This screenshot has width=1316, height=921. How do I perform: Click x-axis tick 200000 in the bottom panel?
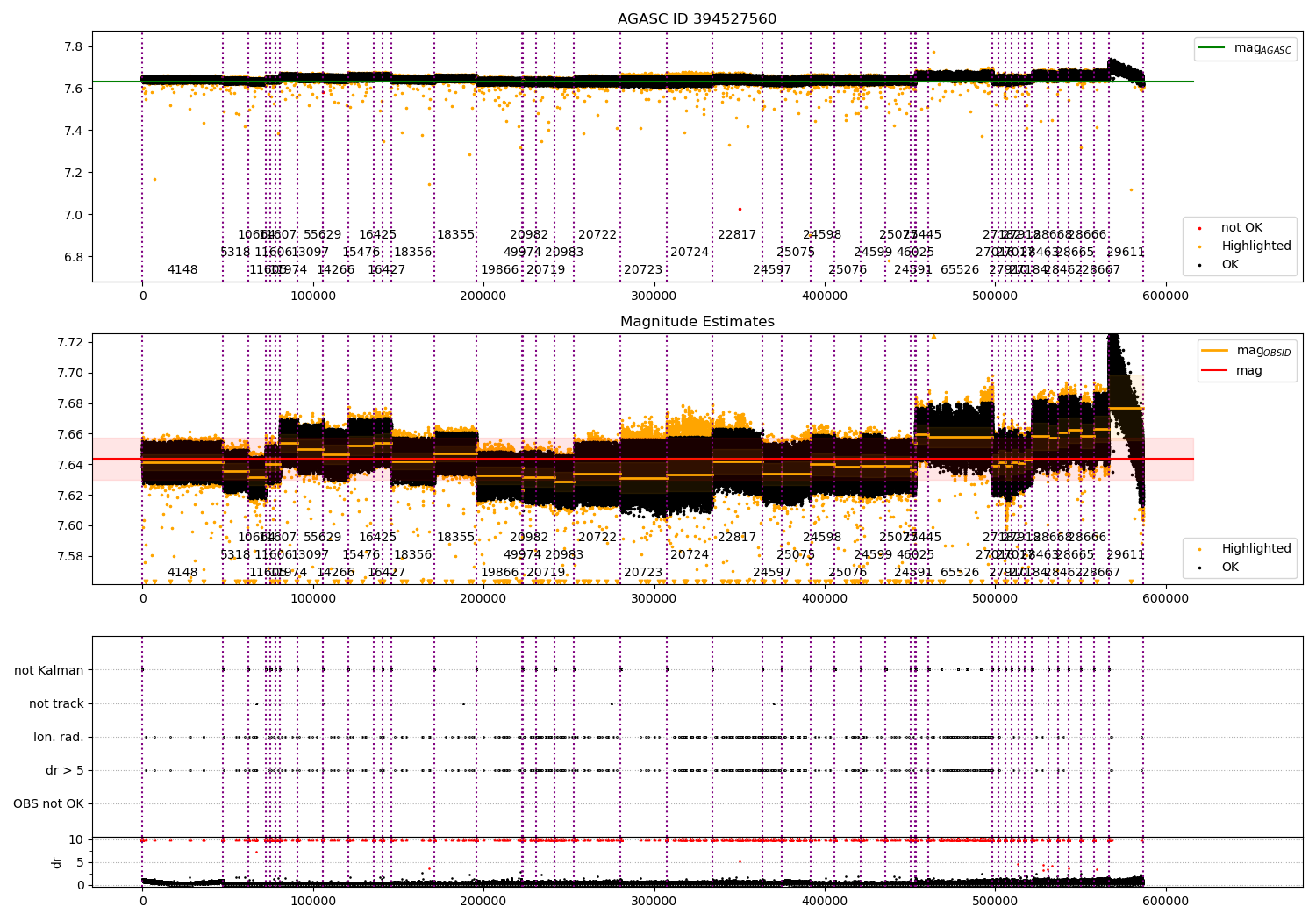(483, 901)
